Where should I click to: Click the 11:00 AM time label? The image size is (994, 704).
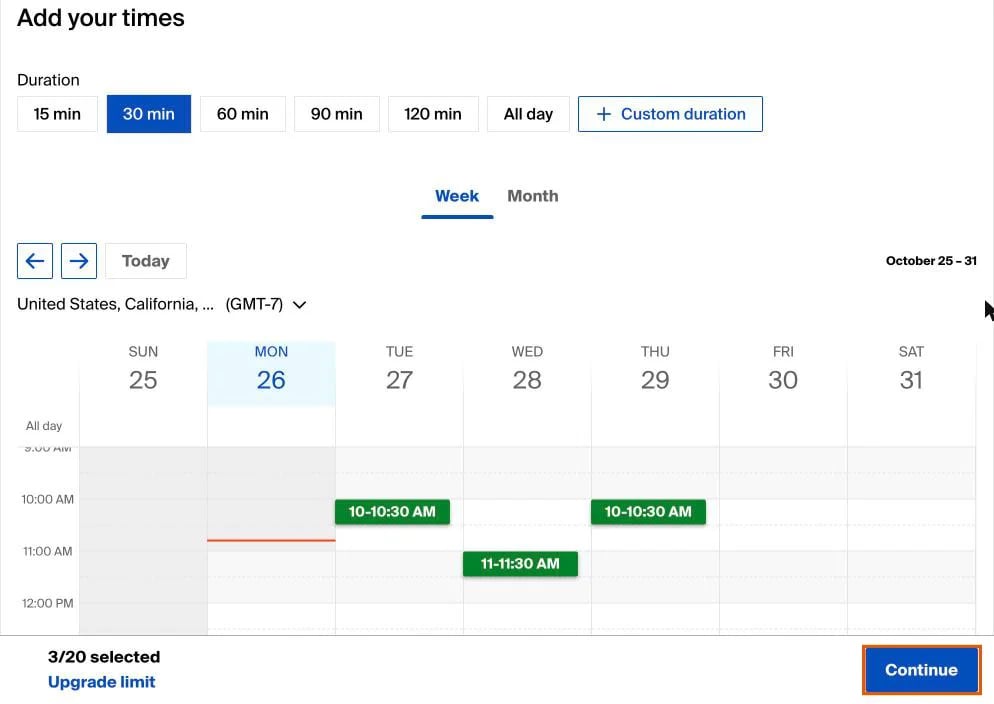pos(48,551)
